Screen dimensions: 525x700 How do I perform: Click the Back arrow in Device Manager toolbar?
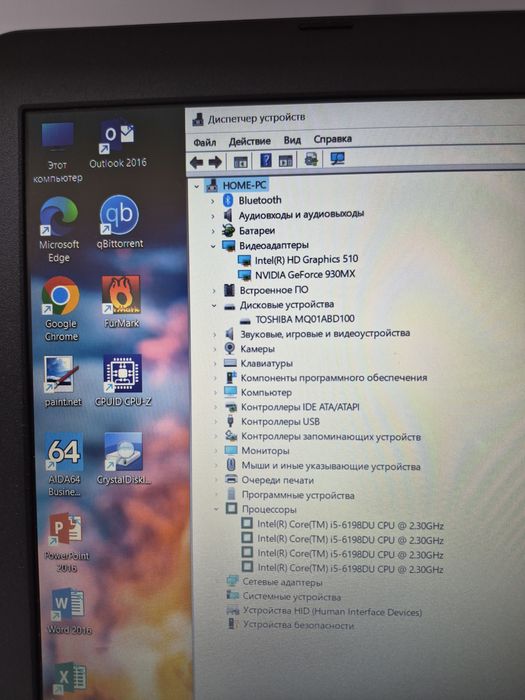pos(196,162)
